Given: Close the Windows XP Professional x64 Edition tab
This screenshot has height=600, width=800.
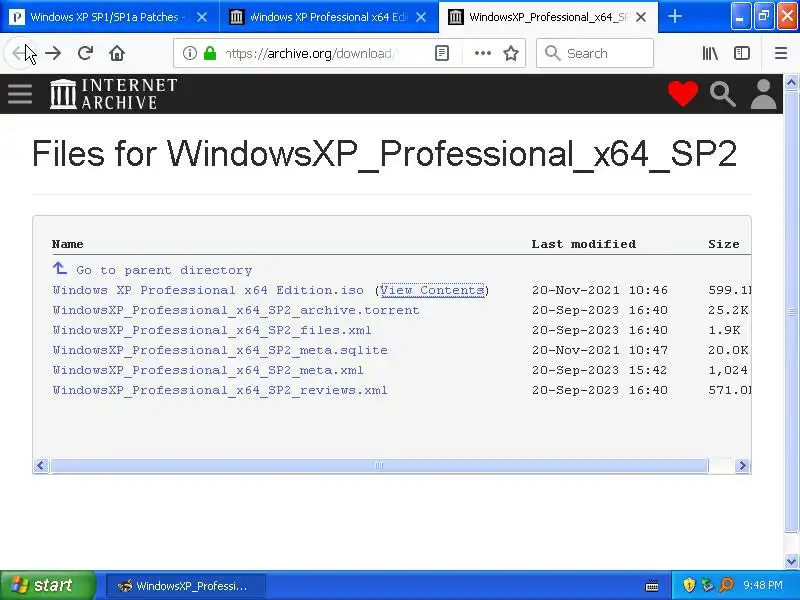Looking at the screenshot, I should pos(421,17).
